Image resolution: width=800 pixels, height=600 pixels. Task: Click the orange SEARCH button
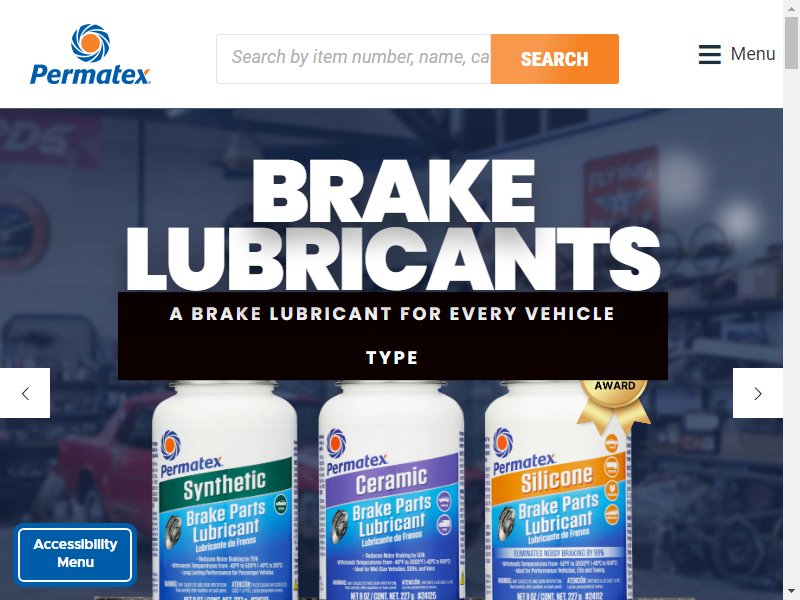[x=555, y=59]
